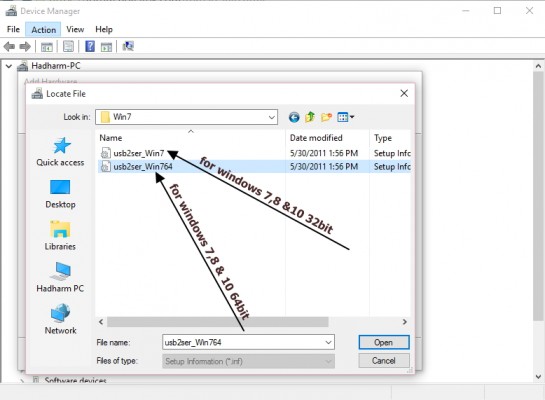Create new folder icon in Locate File
The width and height of the screenshot is (545, 400).
tap(326, 117)
